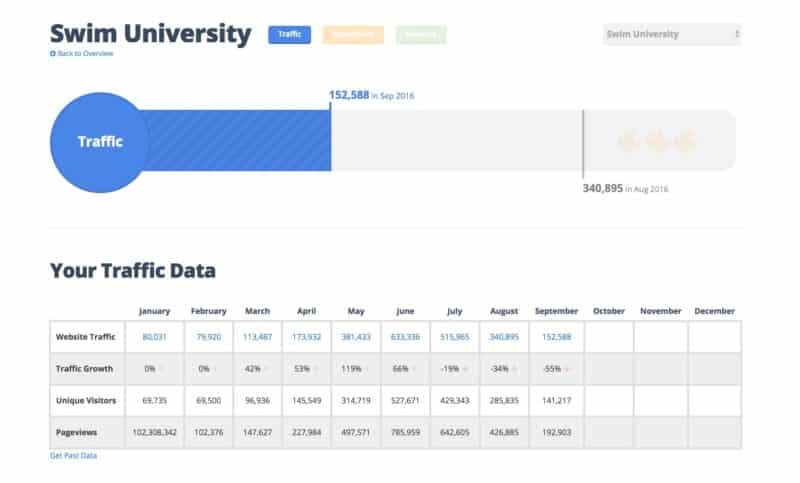
Task: Click September unique visitors 141,217
Action: click(557, 400)
